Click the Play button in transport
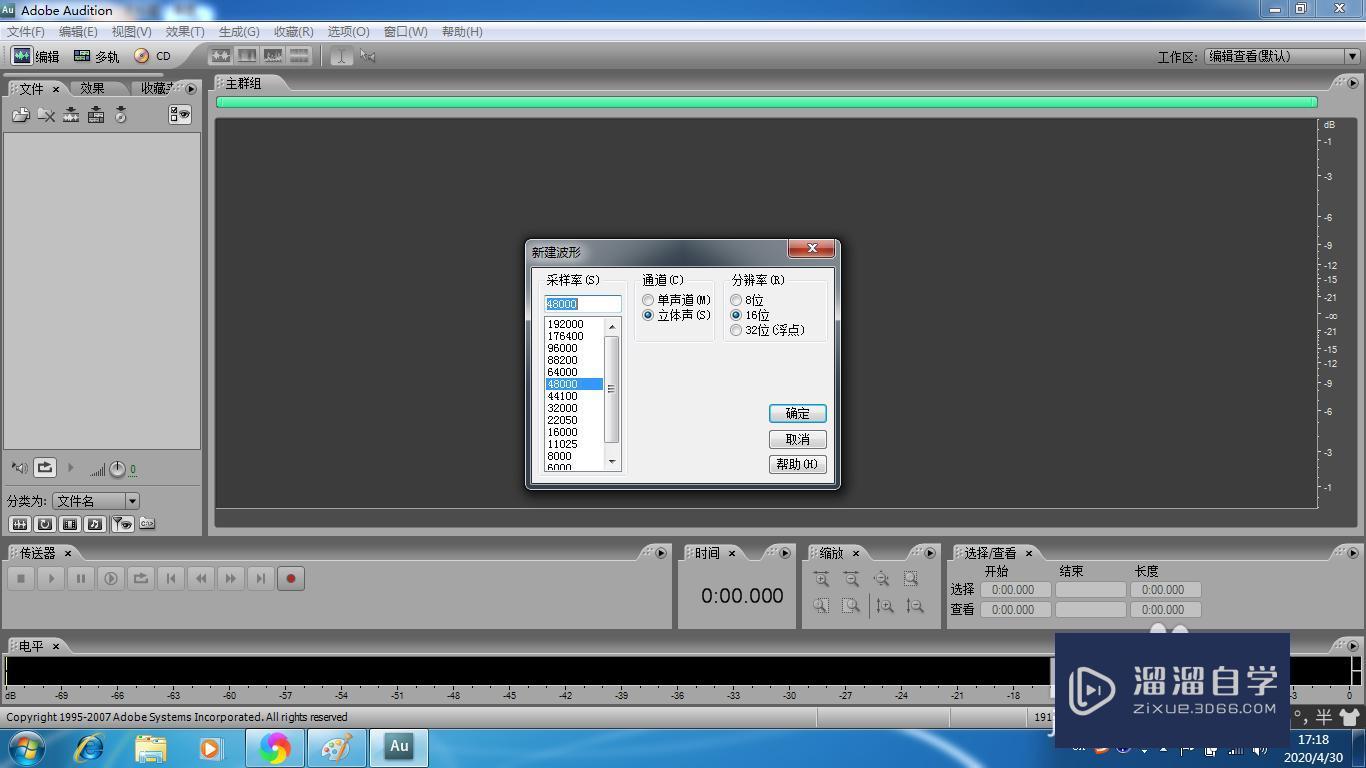Screen dimensions: 1366x768 pyautogui.click(x=51, y=578)
